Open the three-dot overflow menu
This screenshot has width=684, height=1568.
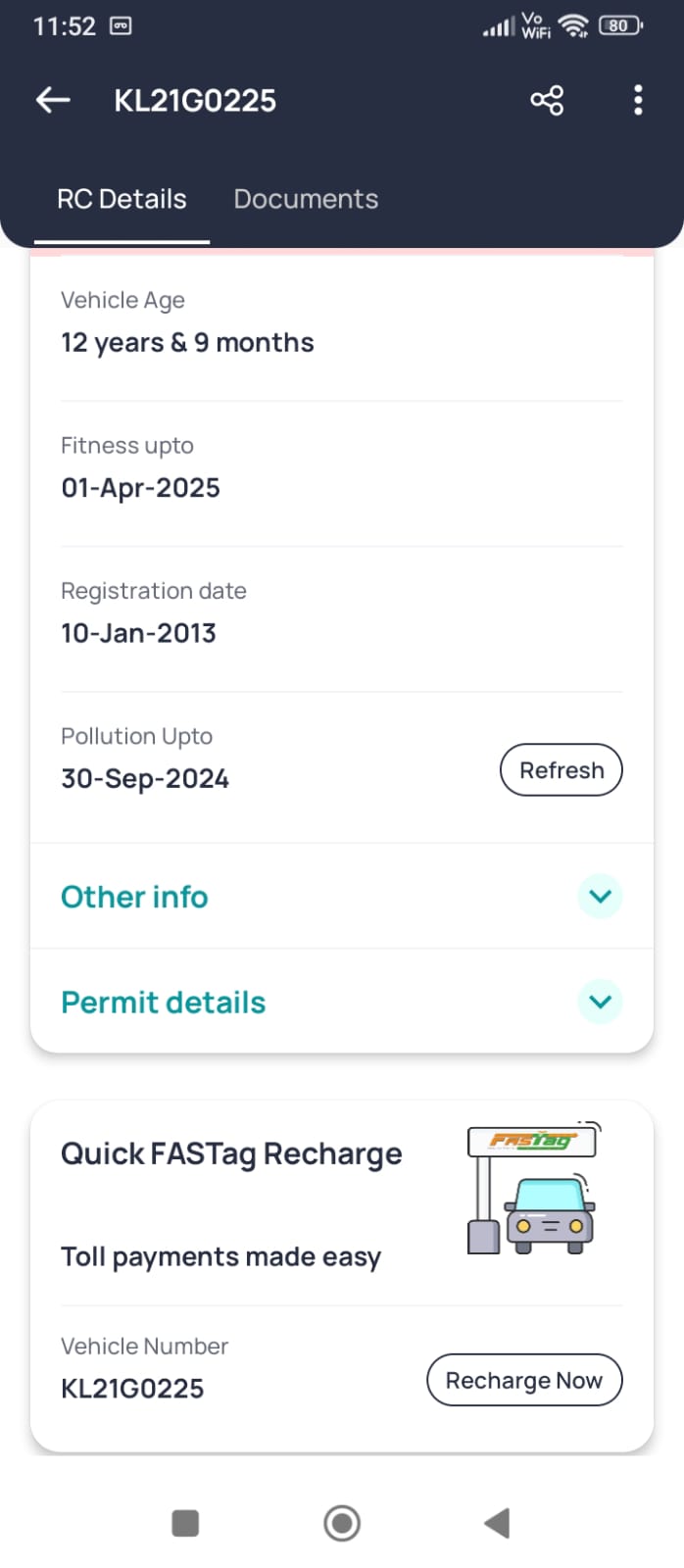click(638, 100)
